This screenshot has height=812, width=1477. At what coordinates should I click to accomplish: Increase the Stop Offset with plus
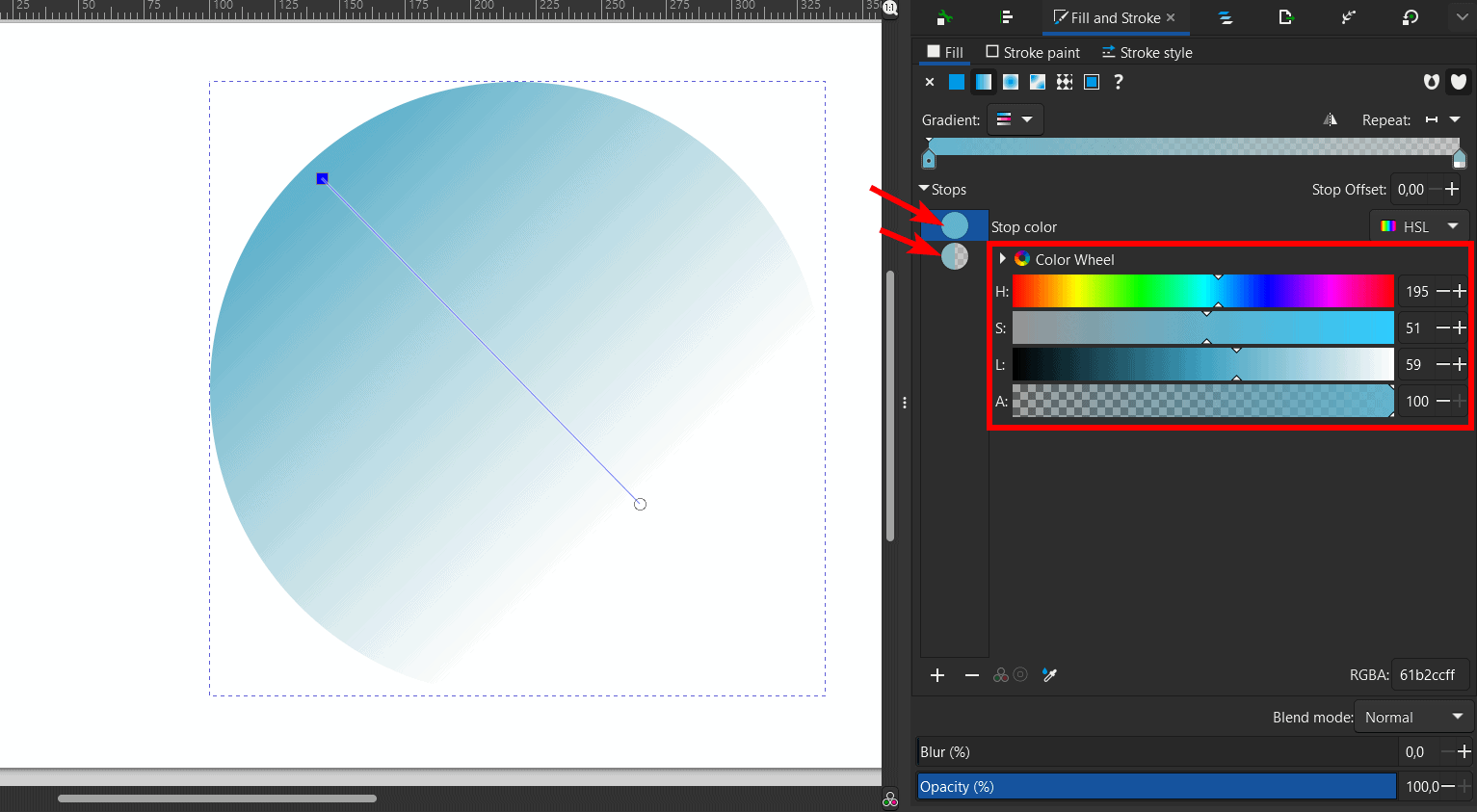point(1452,190)
